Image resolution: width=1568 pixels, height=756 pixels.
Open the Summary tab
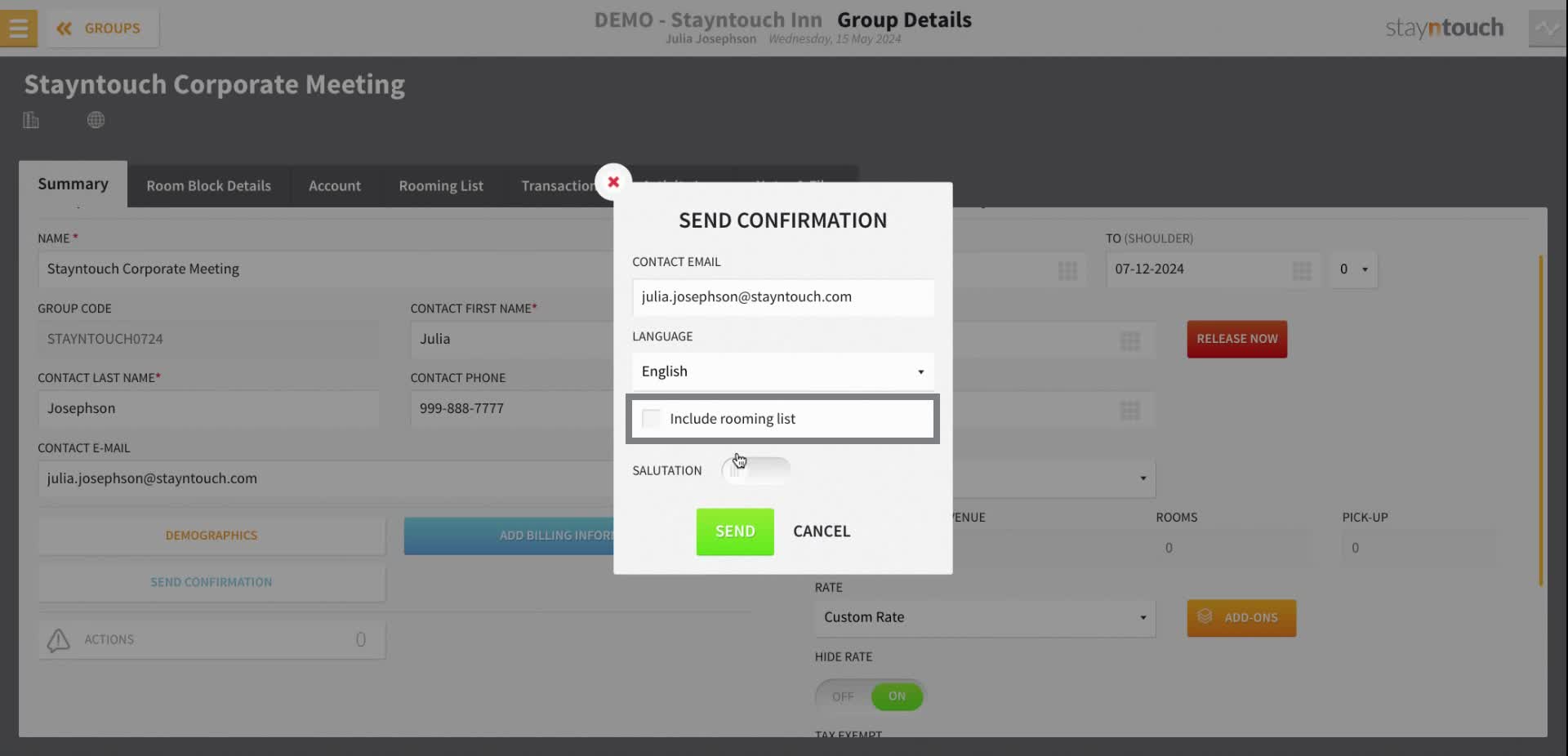(x=73, y=184)
